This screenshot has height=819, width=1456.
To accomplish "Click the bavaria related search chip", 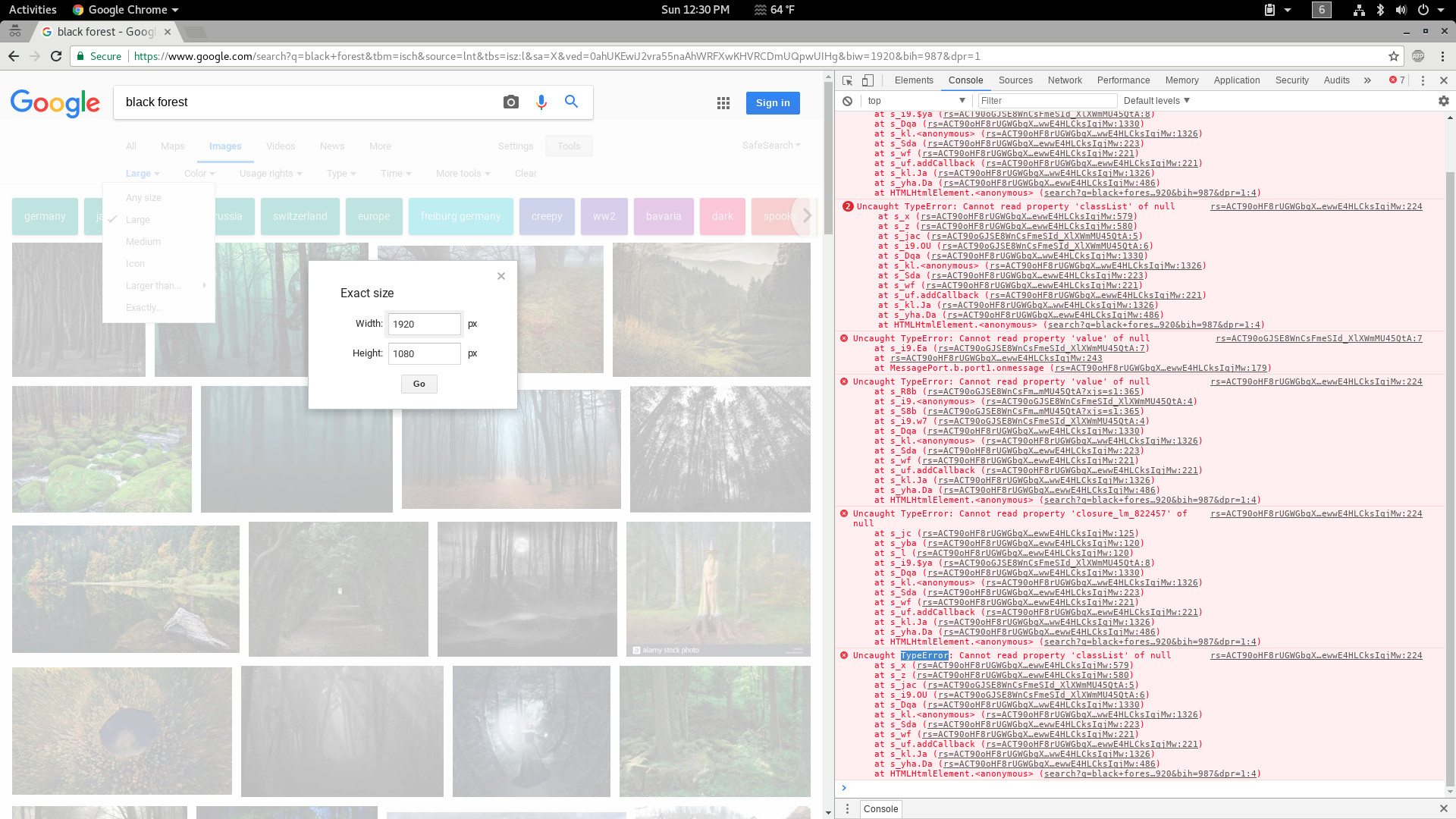I will tap(664, 216).
